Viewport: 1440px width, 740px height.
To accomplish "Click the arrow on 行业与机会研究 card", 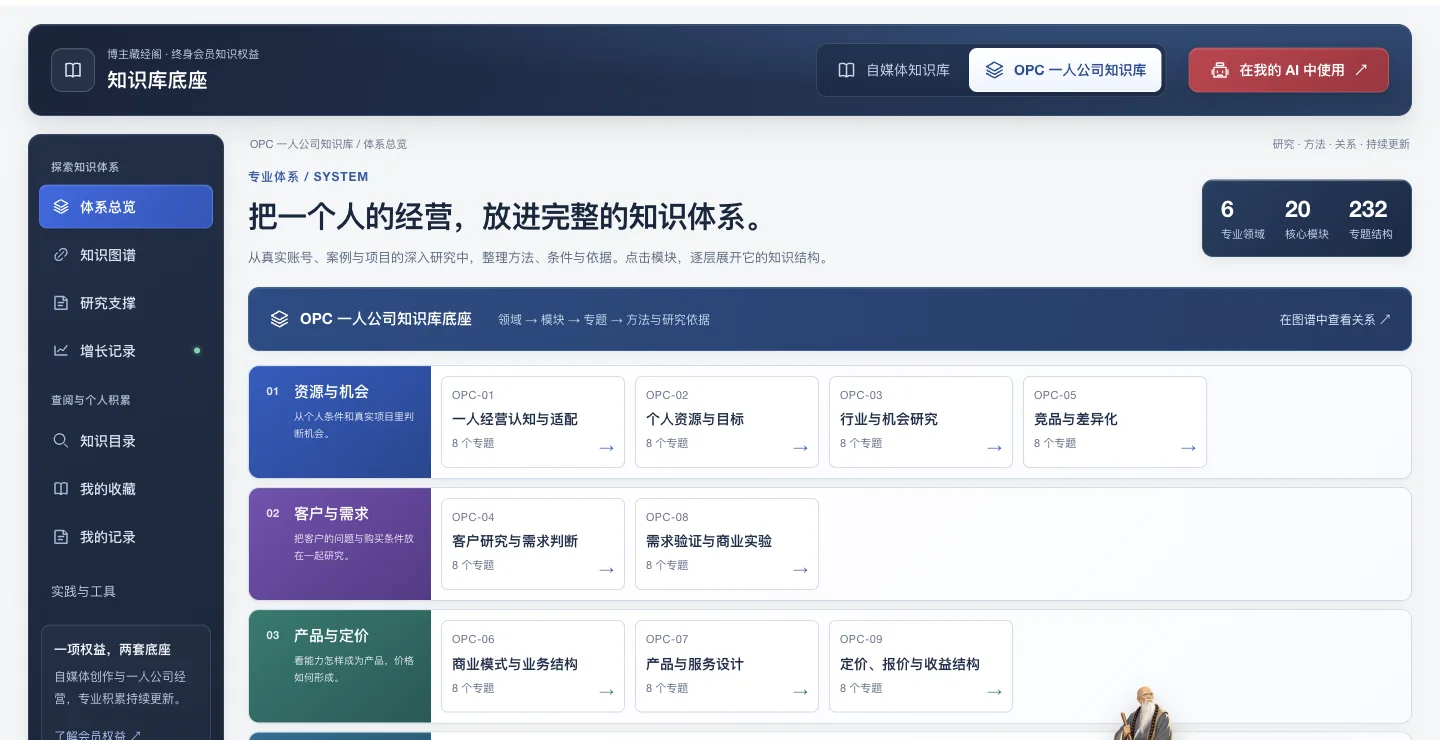I will pyautogui.click(x=994, y=448).
